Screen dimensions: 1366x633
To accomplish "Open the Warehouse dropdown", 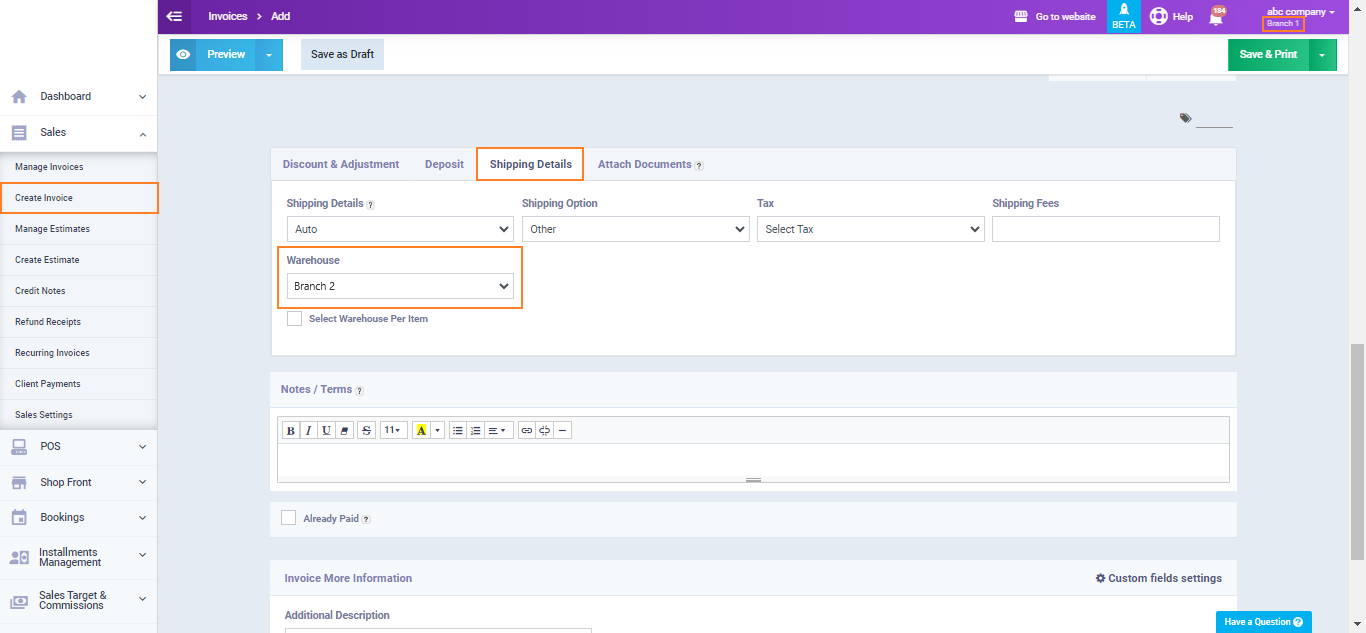I will 400,286.
